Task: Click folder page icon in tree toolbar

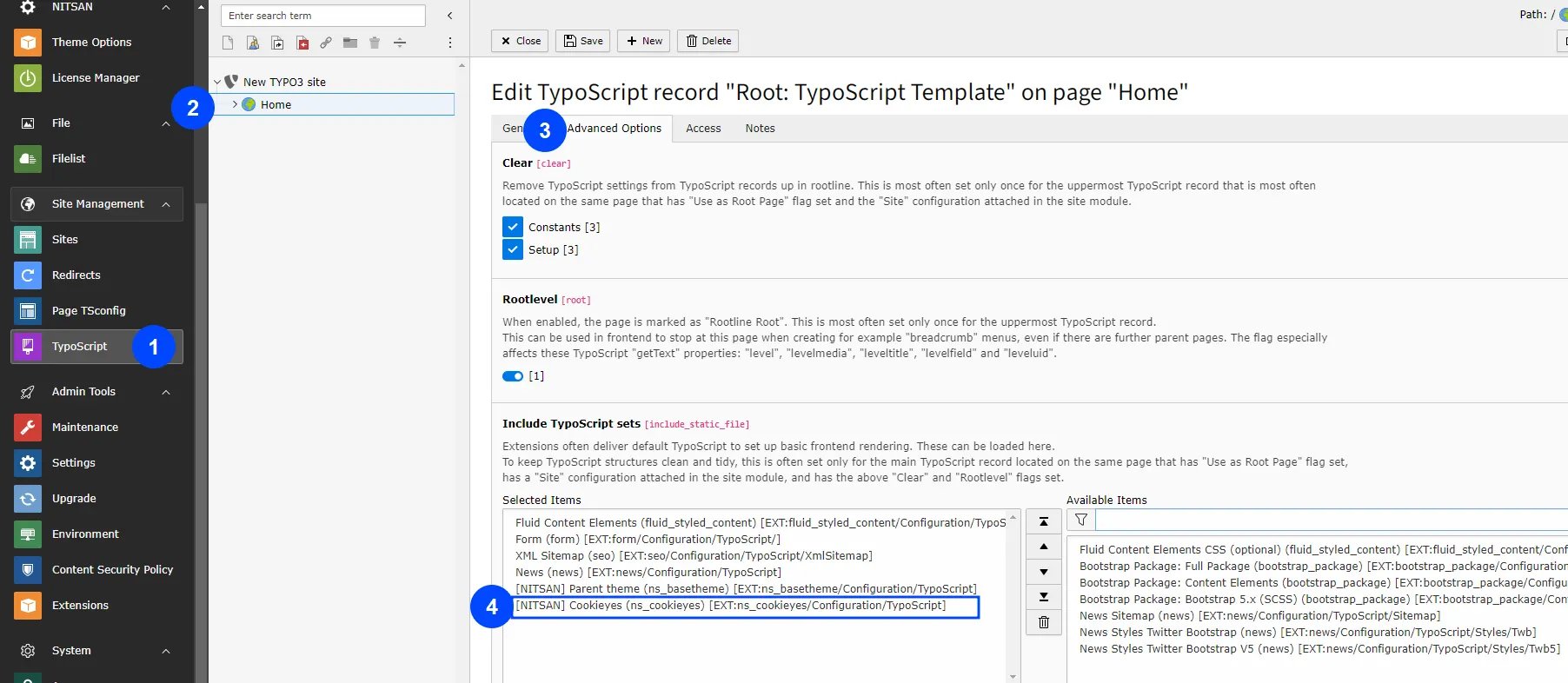Action: (350, 43)
